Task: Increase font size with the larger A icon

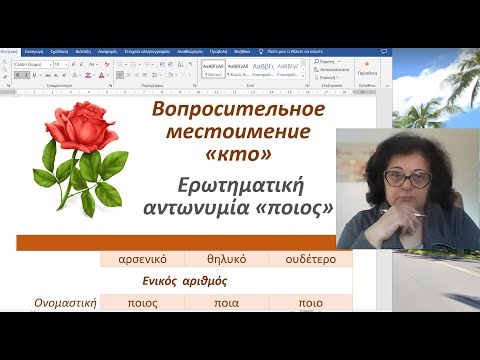Action: [73, 64]
